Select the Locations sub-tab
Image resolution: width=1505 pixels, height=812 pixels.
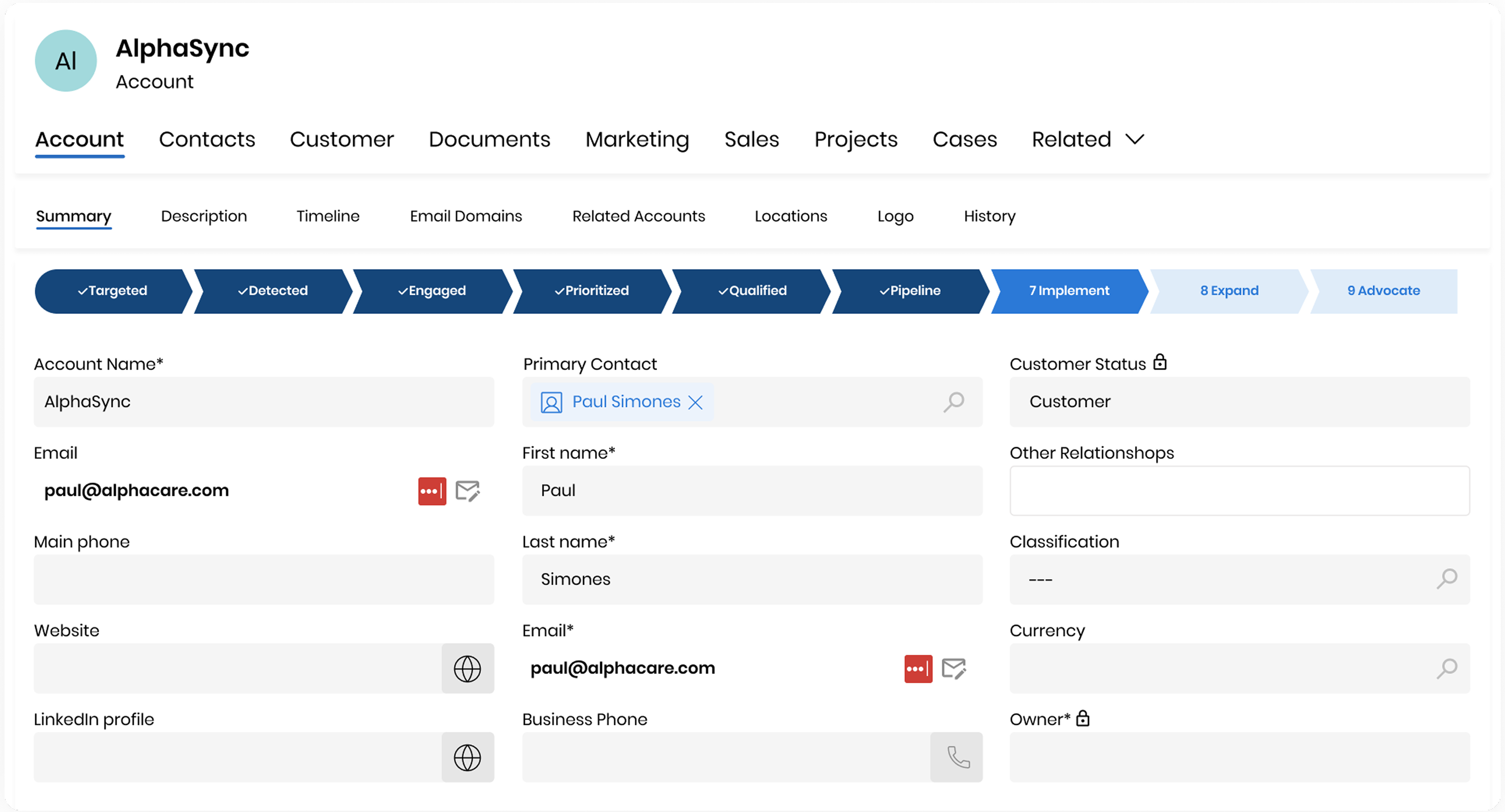[790, 216]
